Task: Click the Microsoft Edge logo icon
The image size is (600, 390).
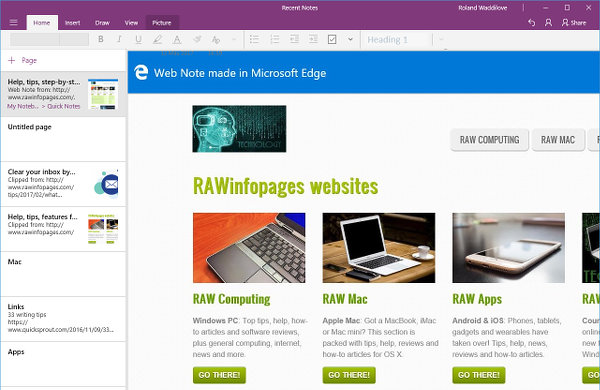Action: tap(141, 72)
